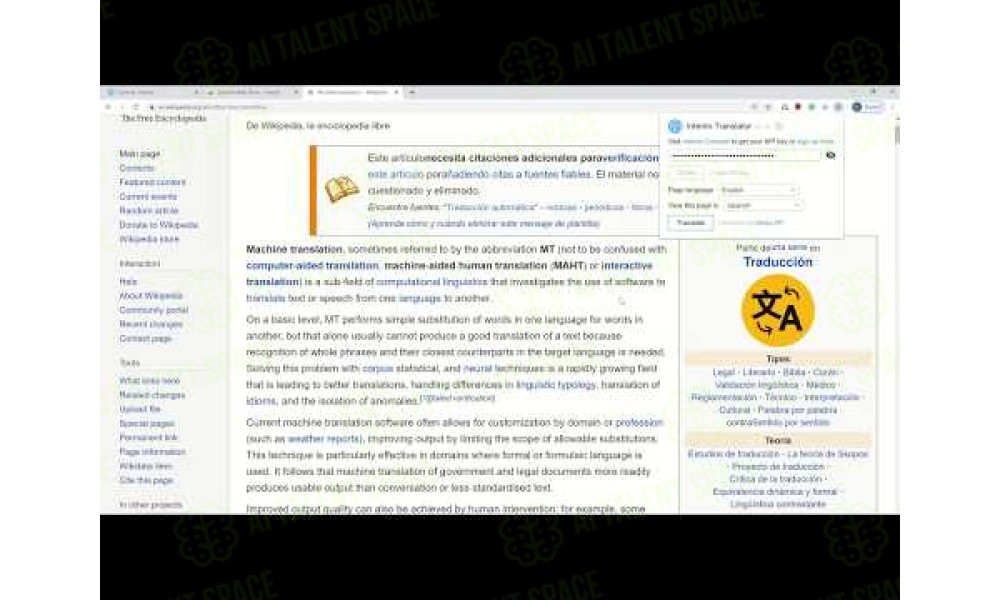Open About Wikipedia link
1000x600 pixels.
point(151,296)
